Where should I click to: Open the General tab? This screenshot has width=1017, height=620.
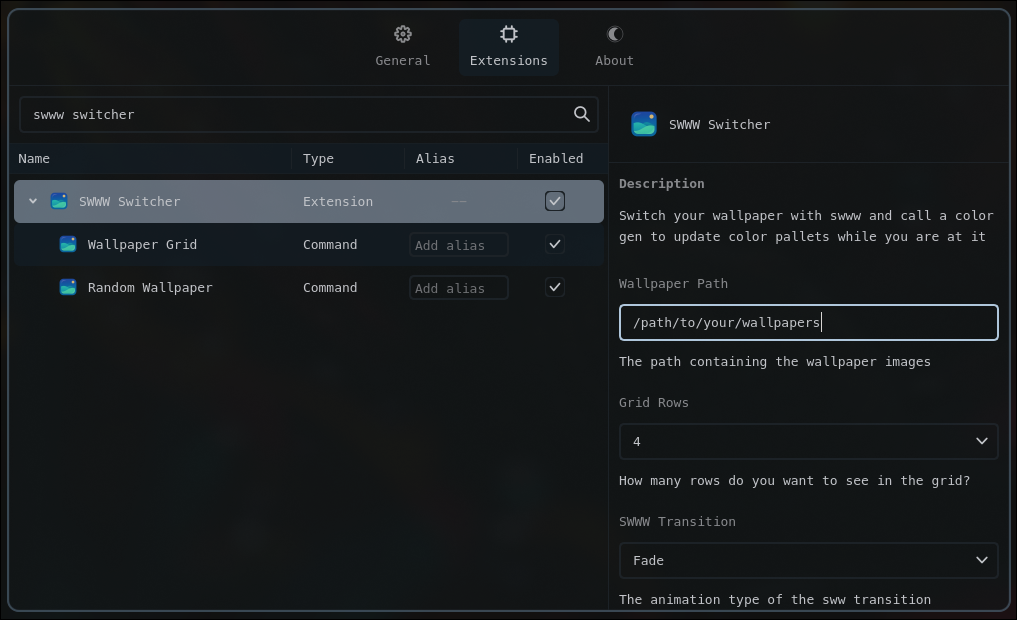click(x=403, y=47)
